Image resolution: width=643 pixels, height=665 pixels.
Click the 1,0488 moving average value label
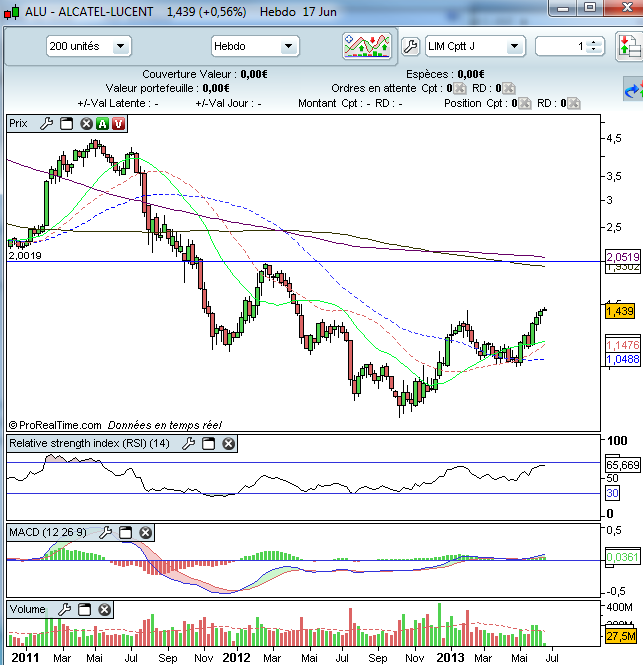(623, 359)
